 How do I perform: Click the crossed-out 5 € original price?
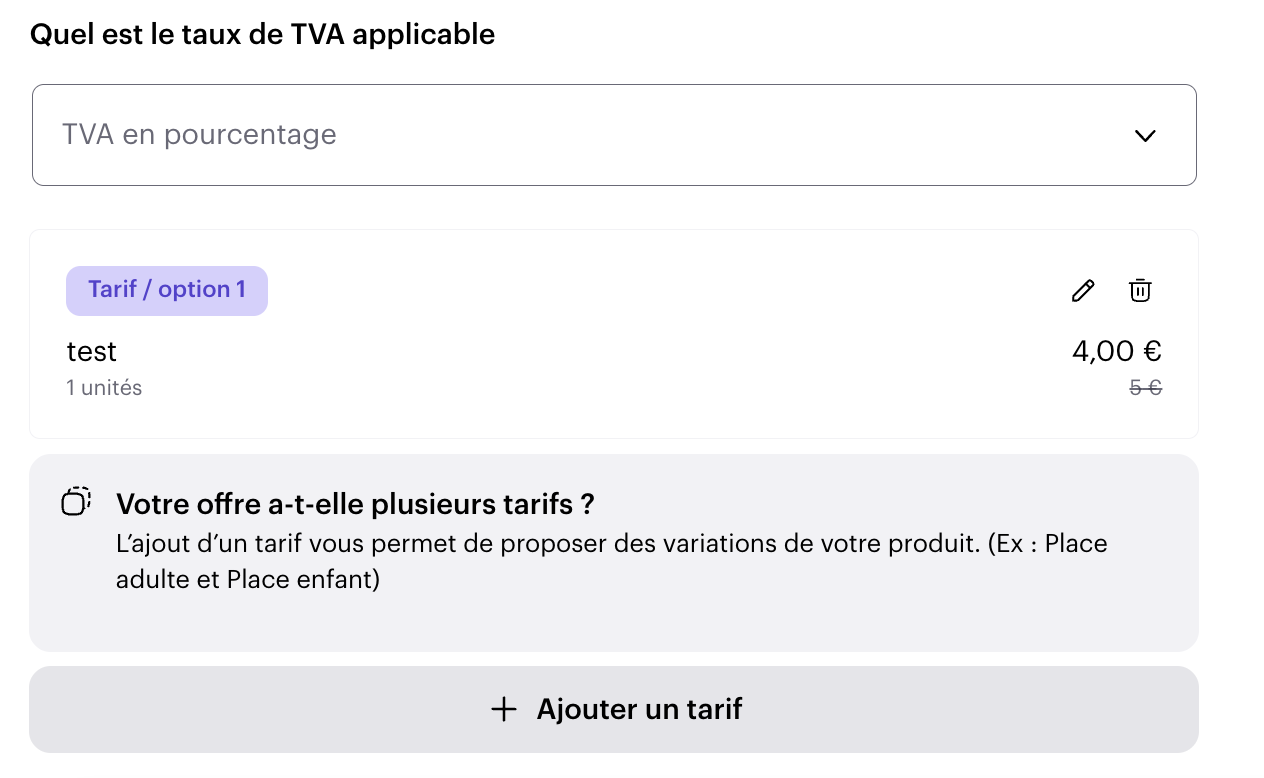pyautogui.click(x=1145, y=388)
